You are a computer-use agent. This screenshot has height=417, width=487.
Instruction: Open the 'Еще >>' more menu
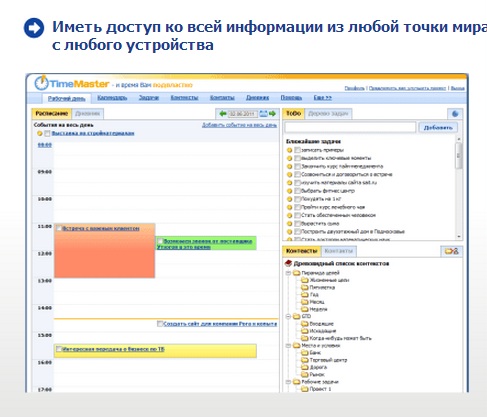[x=322, y=98]
